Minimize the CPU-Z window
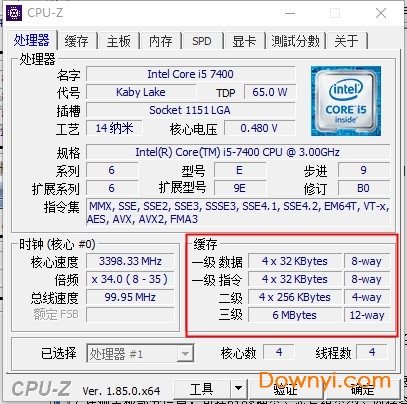 [x=290, y=13]
